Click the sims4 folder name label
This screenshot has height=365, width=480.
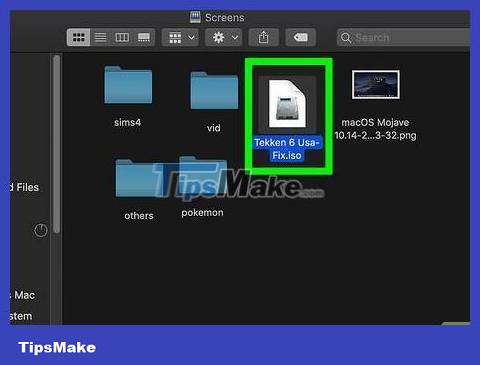(x=127, y=122)
